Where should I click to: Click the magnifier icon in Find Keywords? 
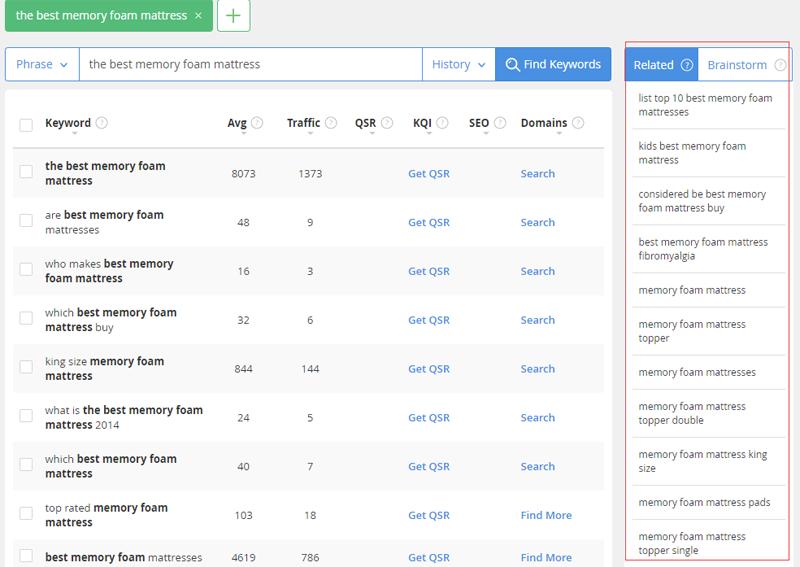pyautogui.click(x=512, y=64)
